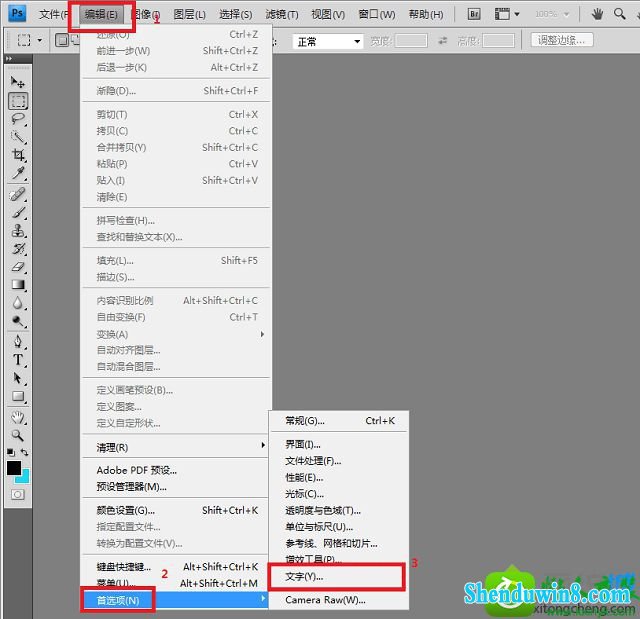
Task: Select the Crop tool
Action: click(18, 155)
